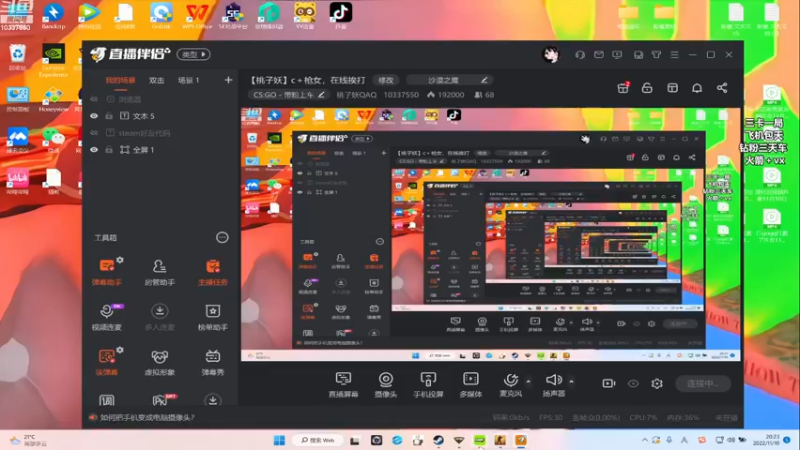
Task: Show the steam好友代码 source
Action: click(94, 133)
